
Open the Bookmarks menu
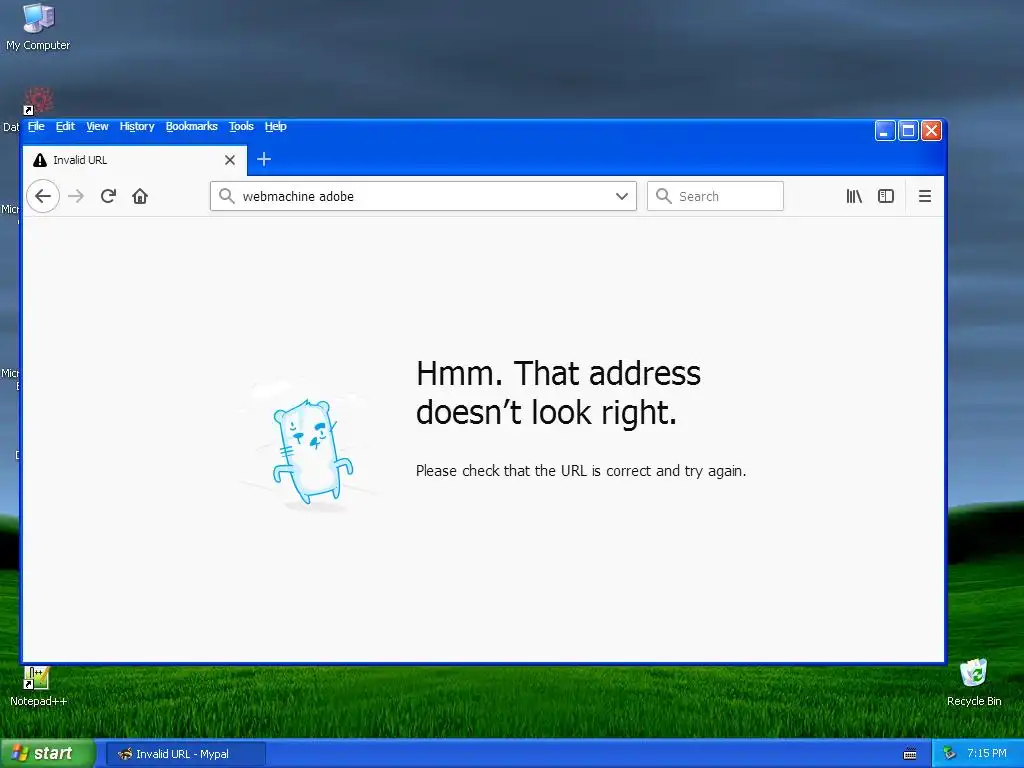coord(191,126)
